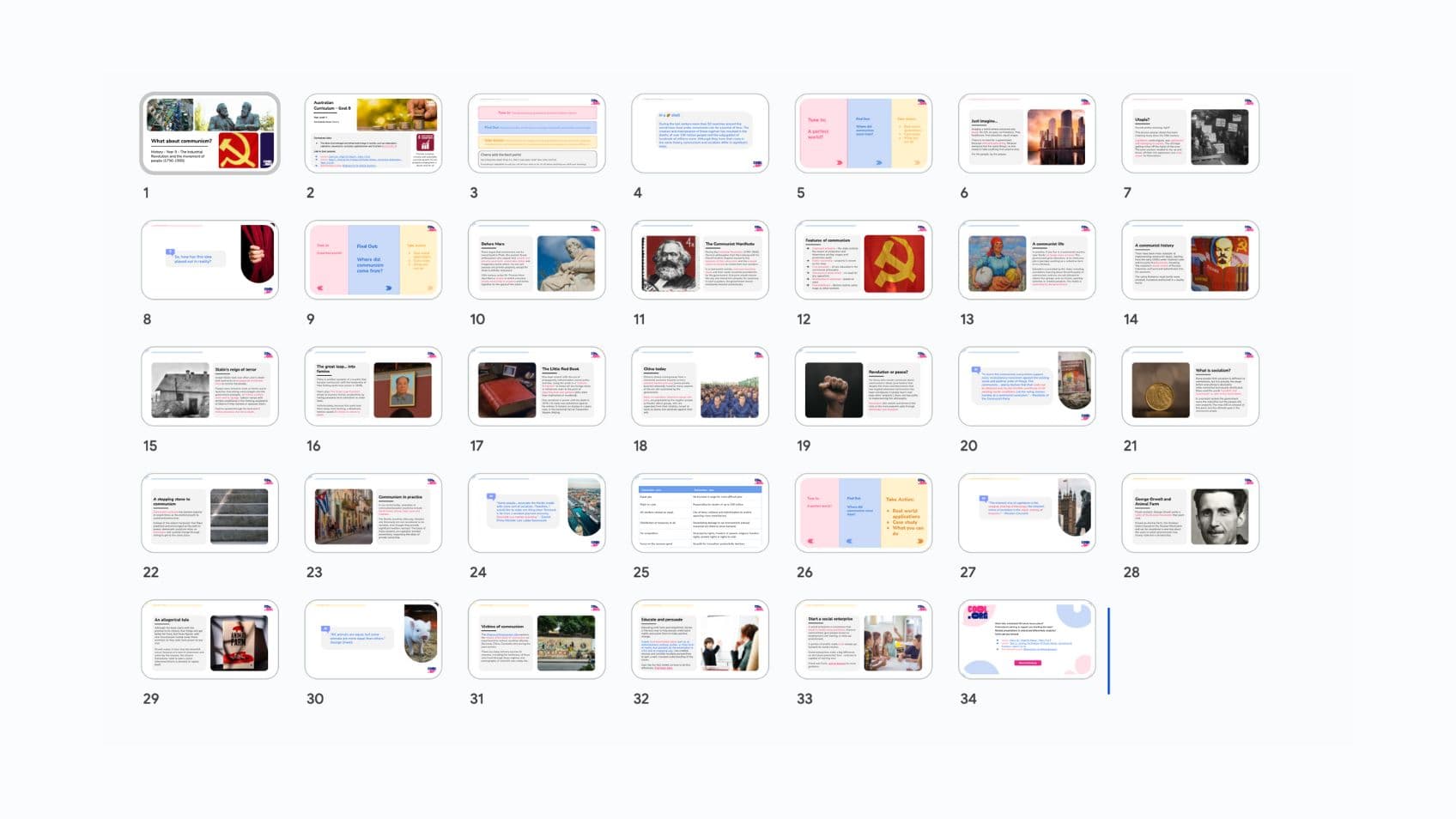Select slide 19 'Revolution or peace?' thumbnail
Screen dimensions: 1456x819
point(864,387)
